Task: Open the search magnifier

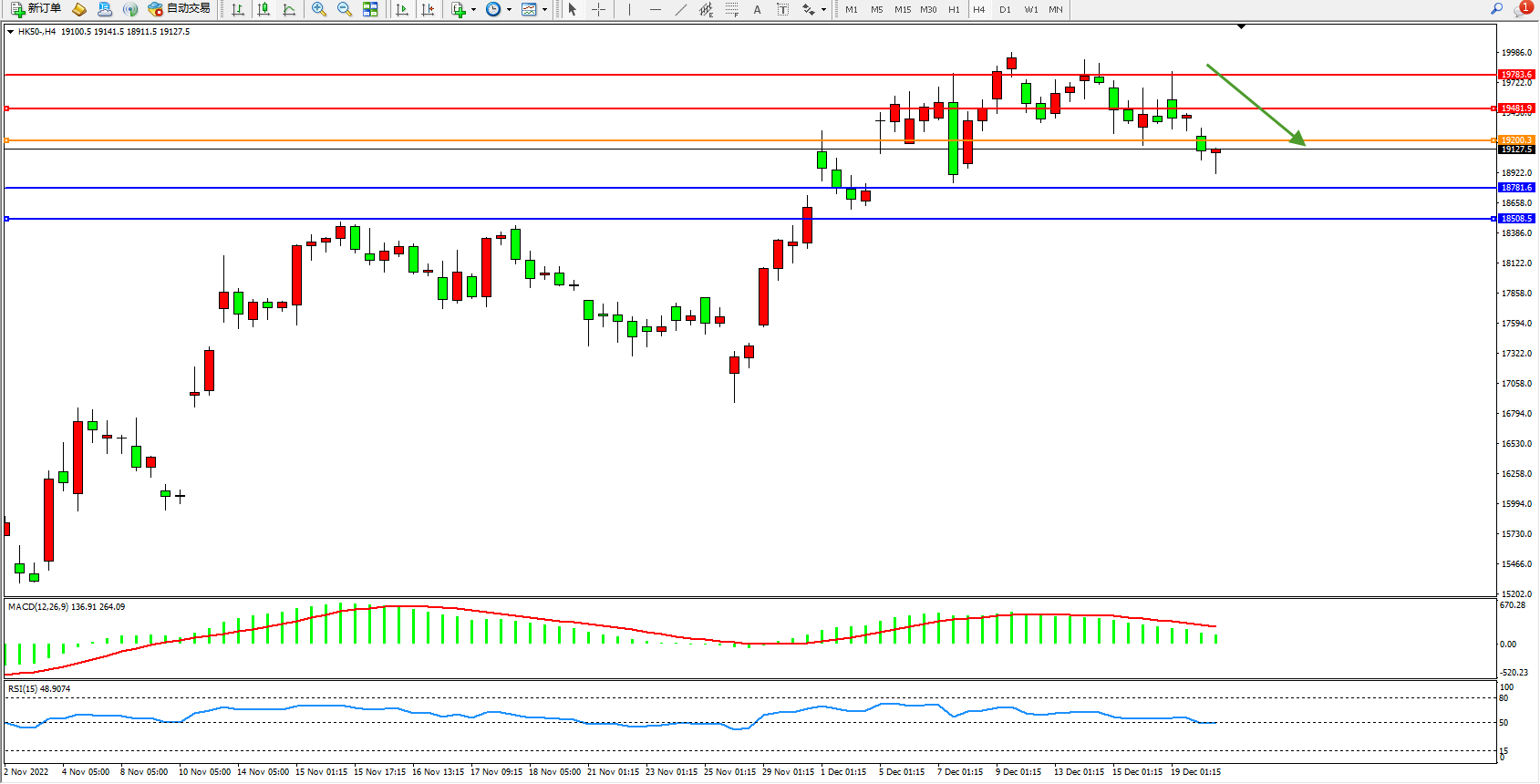Action: click(1496, 9)
